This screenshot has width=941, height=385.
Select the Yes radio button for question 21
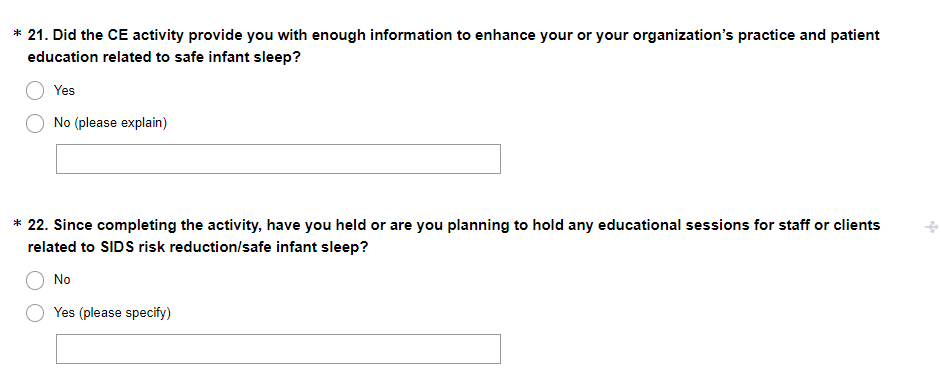pos(35,91)
